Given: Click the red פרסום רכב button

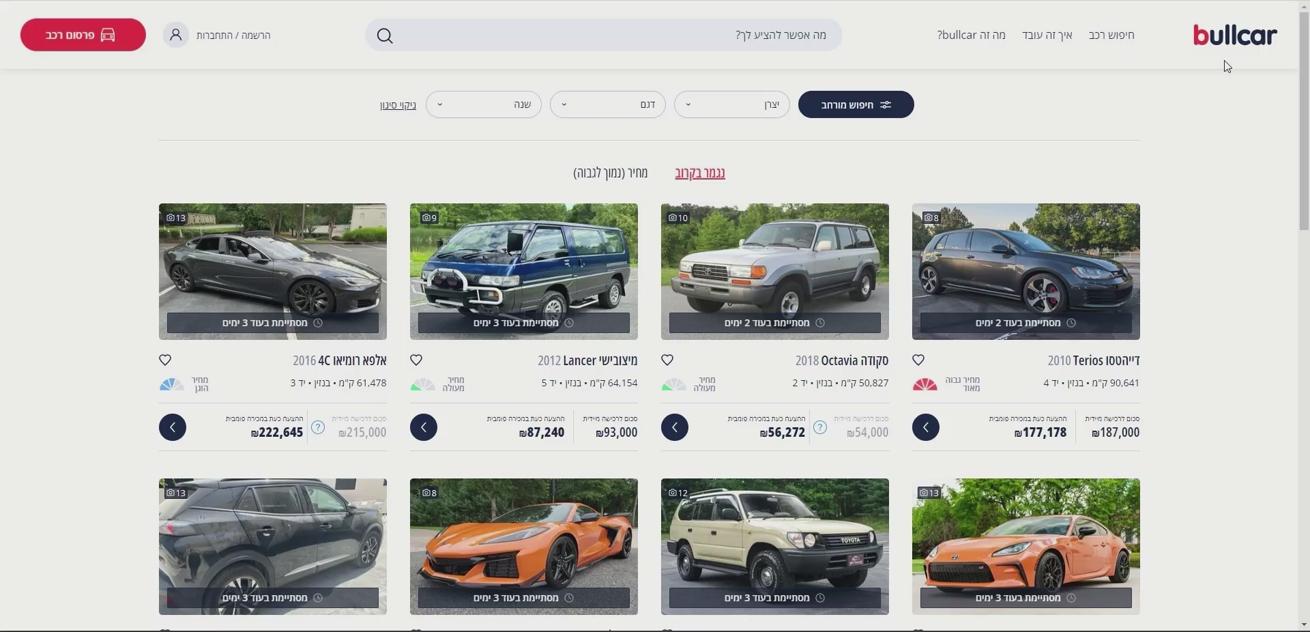Looking at the screenshot, I should click(x=83, y=35).
